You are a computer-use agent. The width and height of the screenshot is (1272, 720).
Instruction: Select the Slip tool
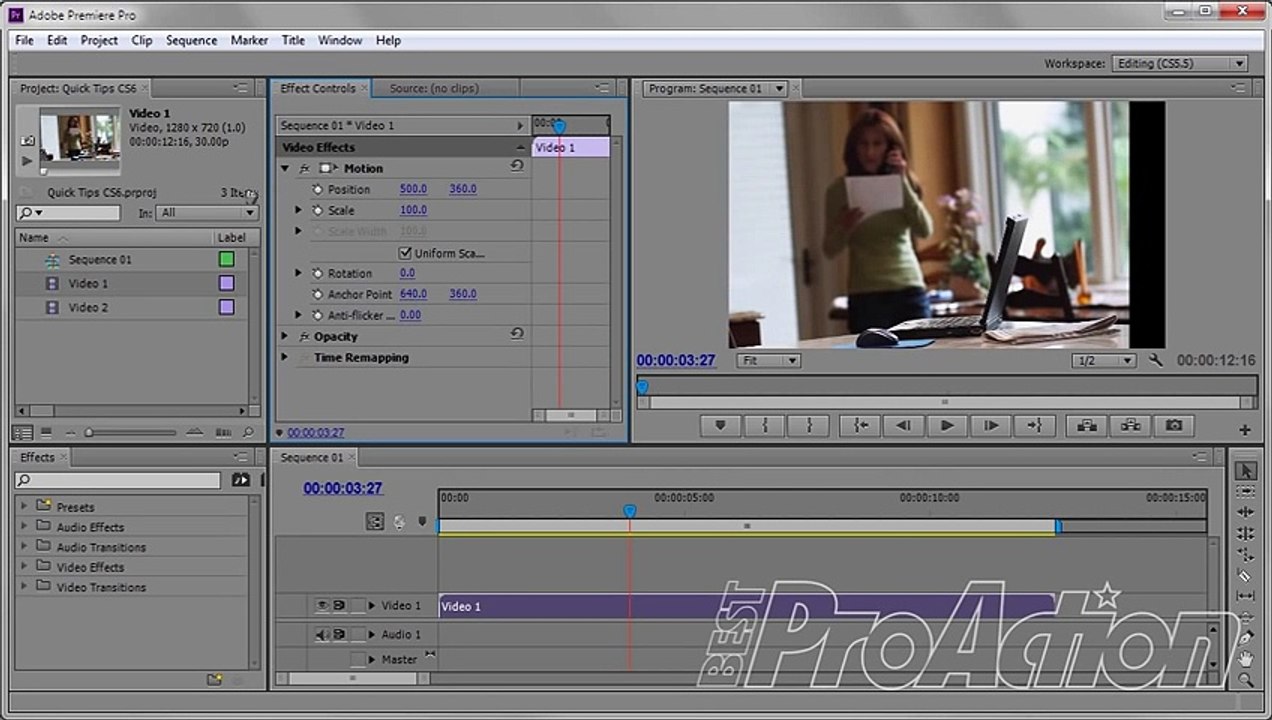tap(1245, 597)
